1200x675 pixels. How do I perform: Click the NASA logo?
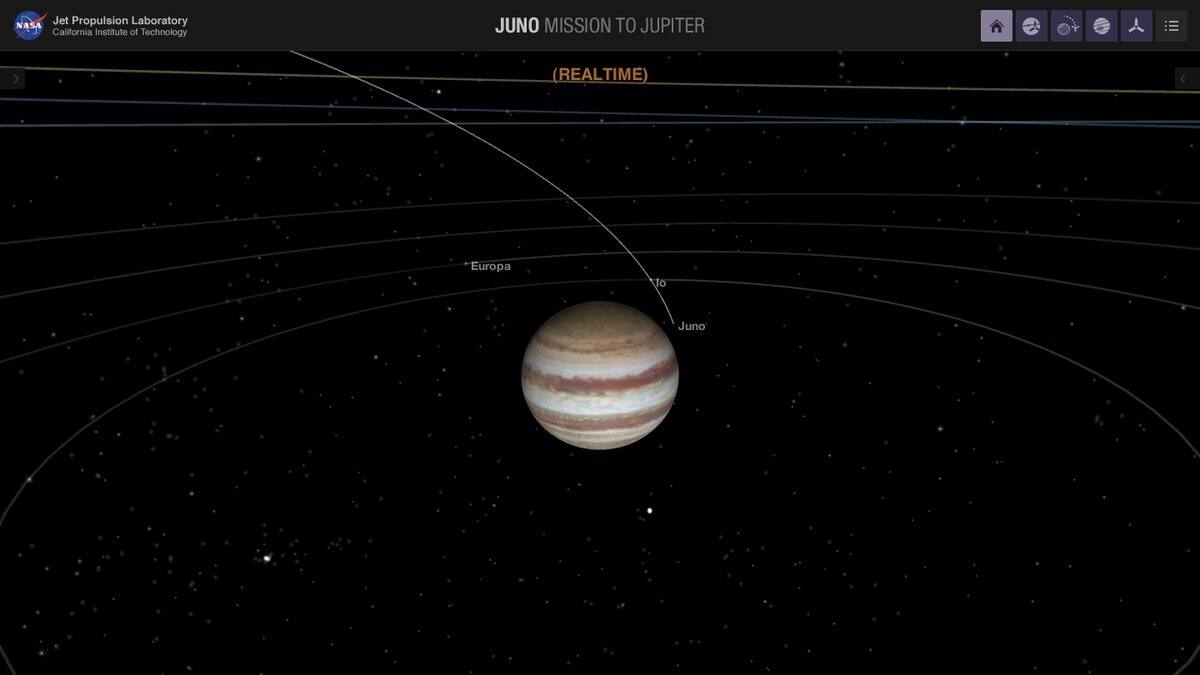point(28,25)
